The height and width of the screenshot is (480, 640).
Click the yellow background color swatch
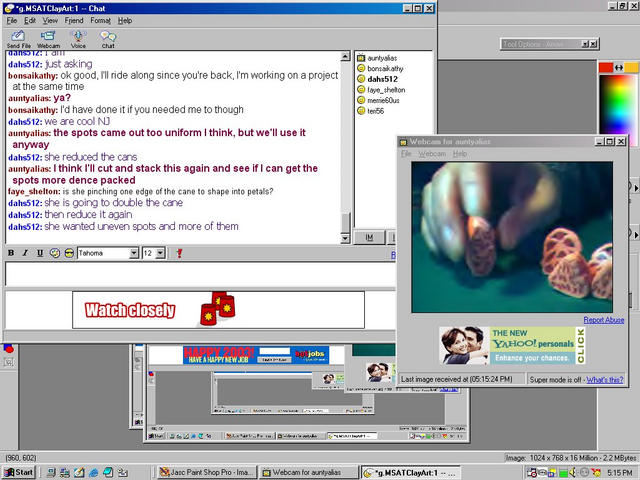[x=631, y=67]
